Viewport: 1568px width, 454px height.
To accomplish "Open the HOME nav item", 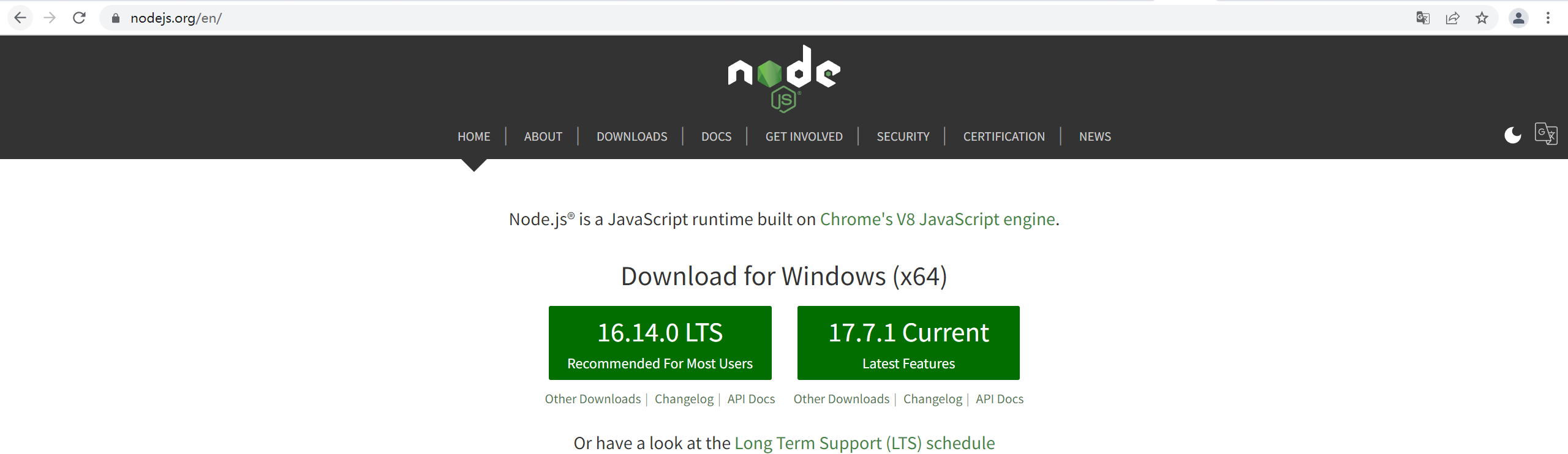I will (473, 136).
